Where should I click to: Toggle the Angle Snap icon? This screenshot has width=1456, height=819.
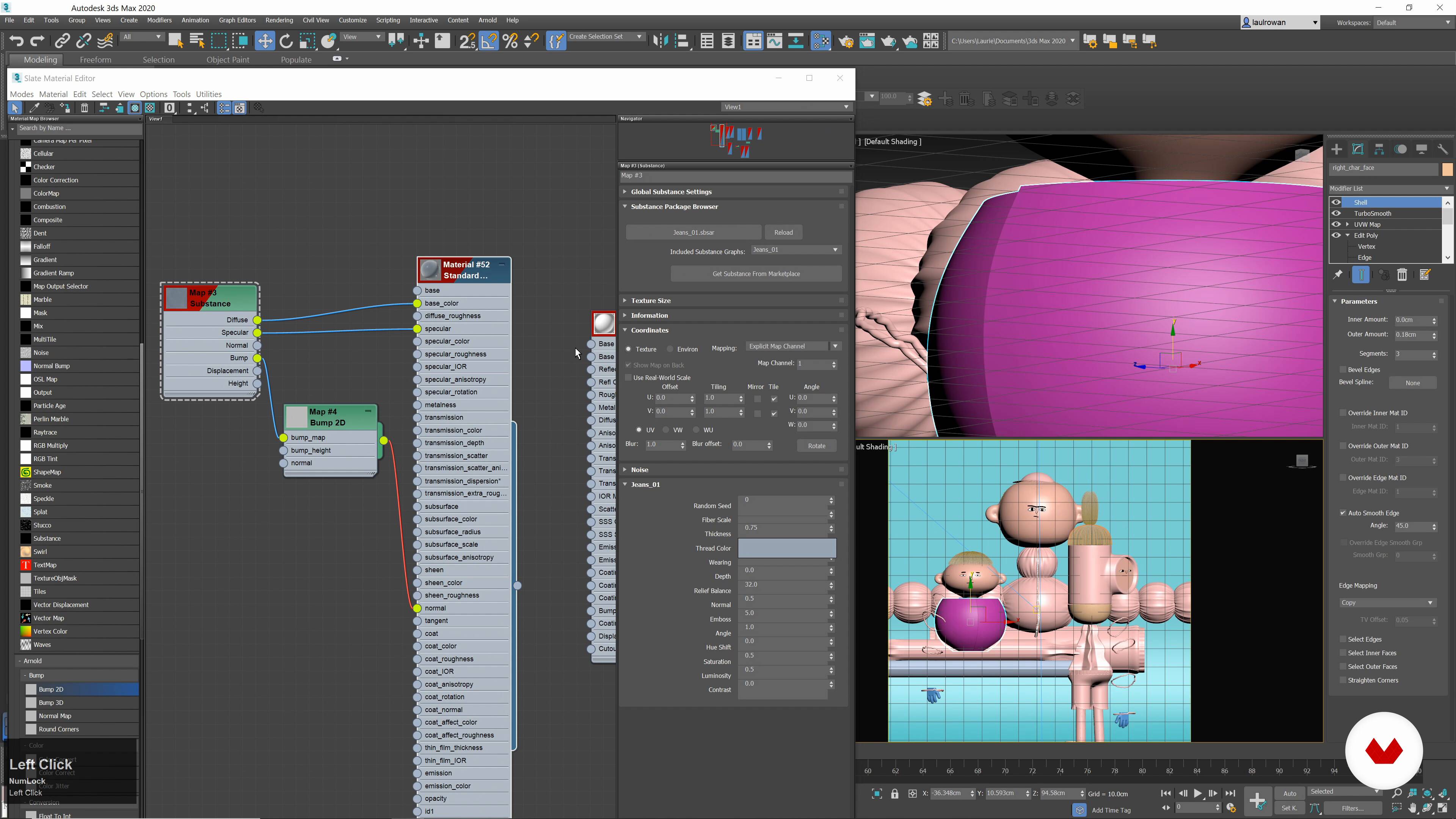click(x=488, y=41)
